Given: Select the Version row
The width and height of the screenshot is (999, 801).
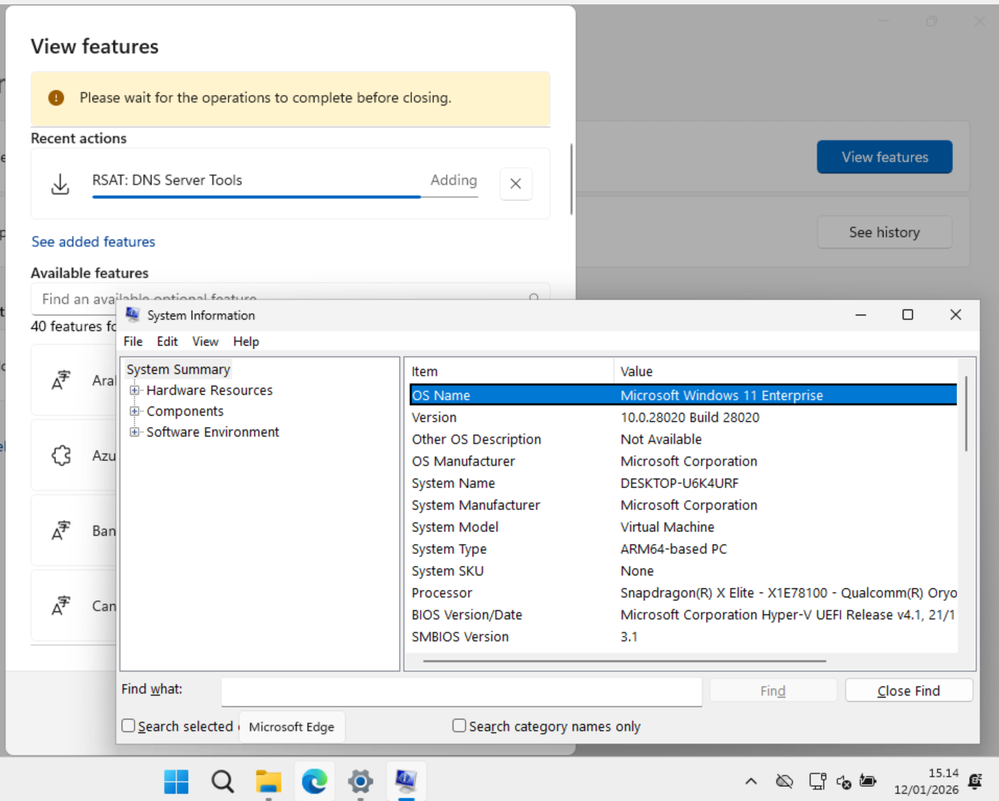Looking at the screenshot, I should (x=683, y=417).
